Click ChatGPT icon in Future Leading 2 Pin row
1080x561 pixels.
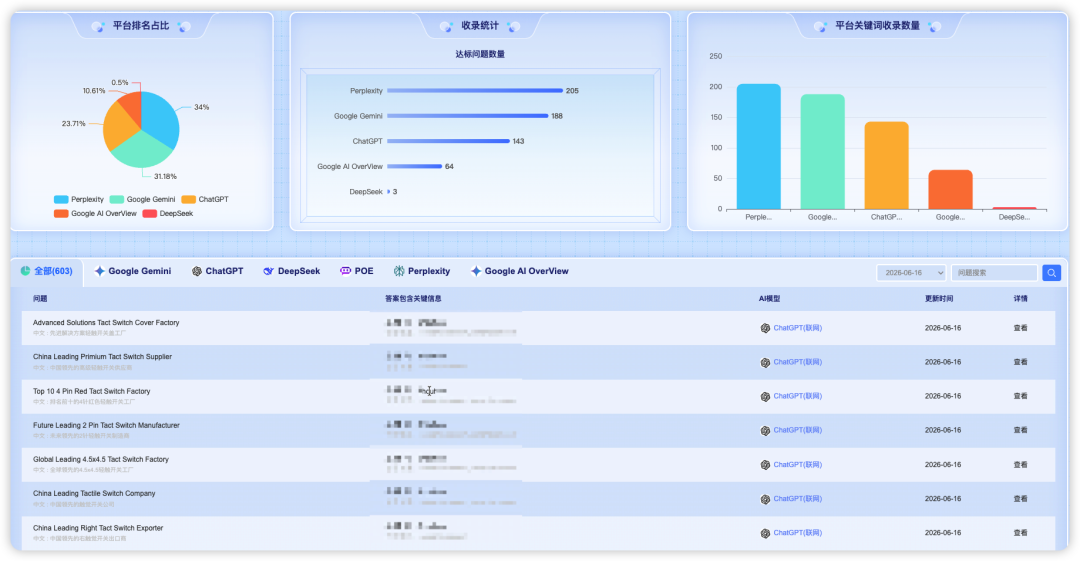click(765, 431)
